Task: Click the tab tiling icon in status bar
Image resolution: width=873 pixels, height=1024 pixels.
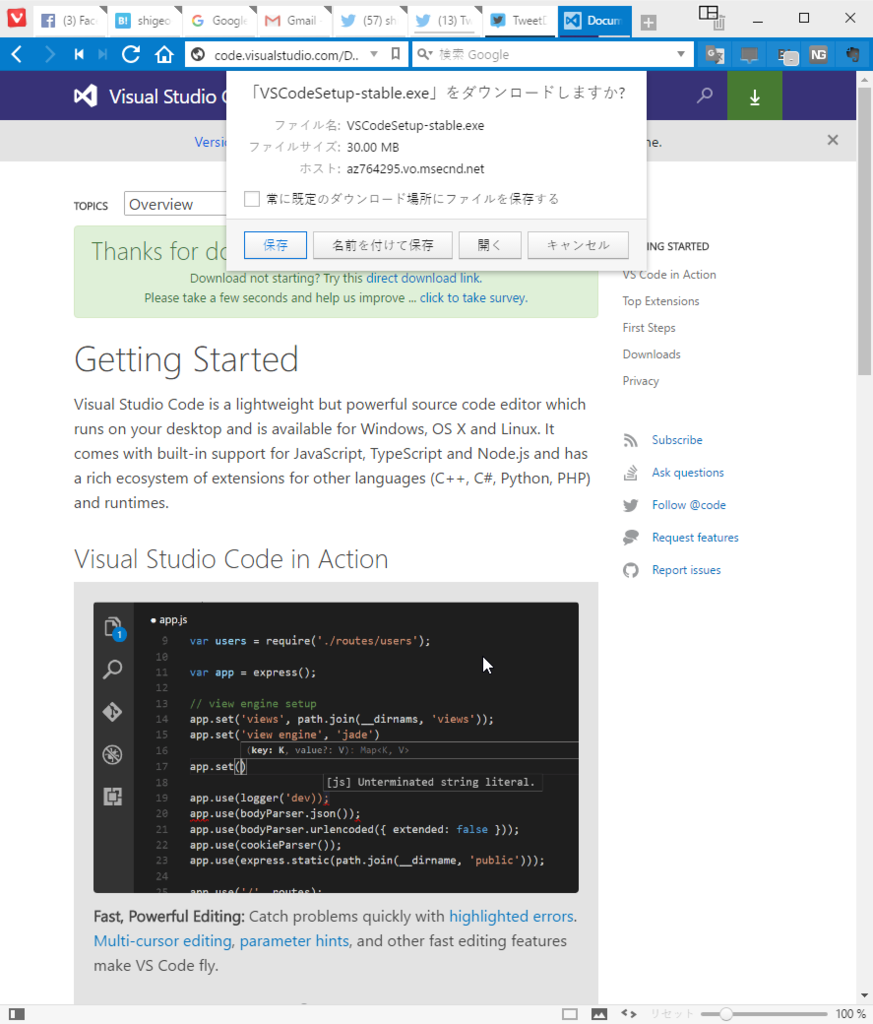Action: pos(570,1014)
